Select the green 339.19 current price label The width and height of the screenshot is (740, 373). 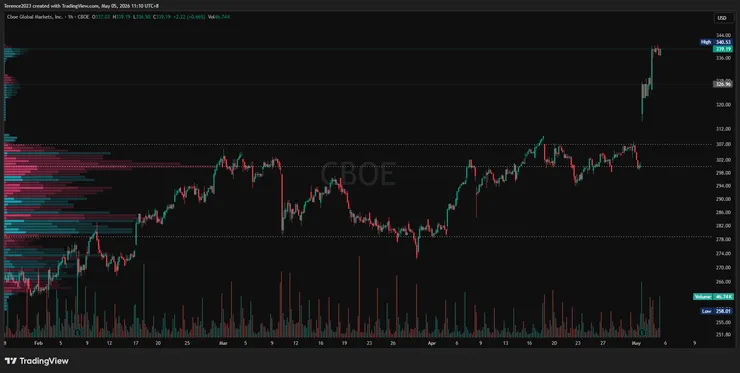pyautogui.click(x=723, y=49)
